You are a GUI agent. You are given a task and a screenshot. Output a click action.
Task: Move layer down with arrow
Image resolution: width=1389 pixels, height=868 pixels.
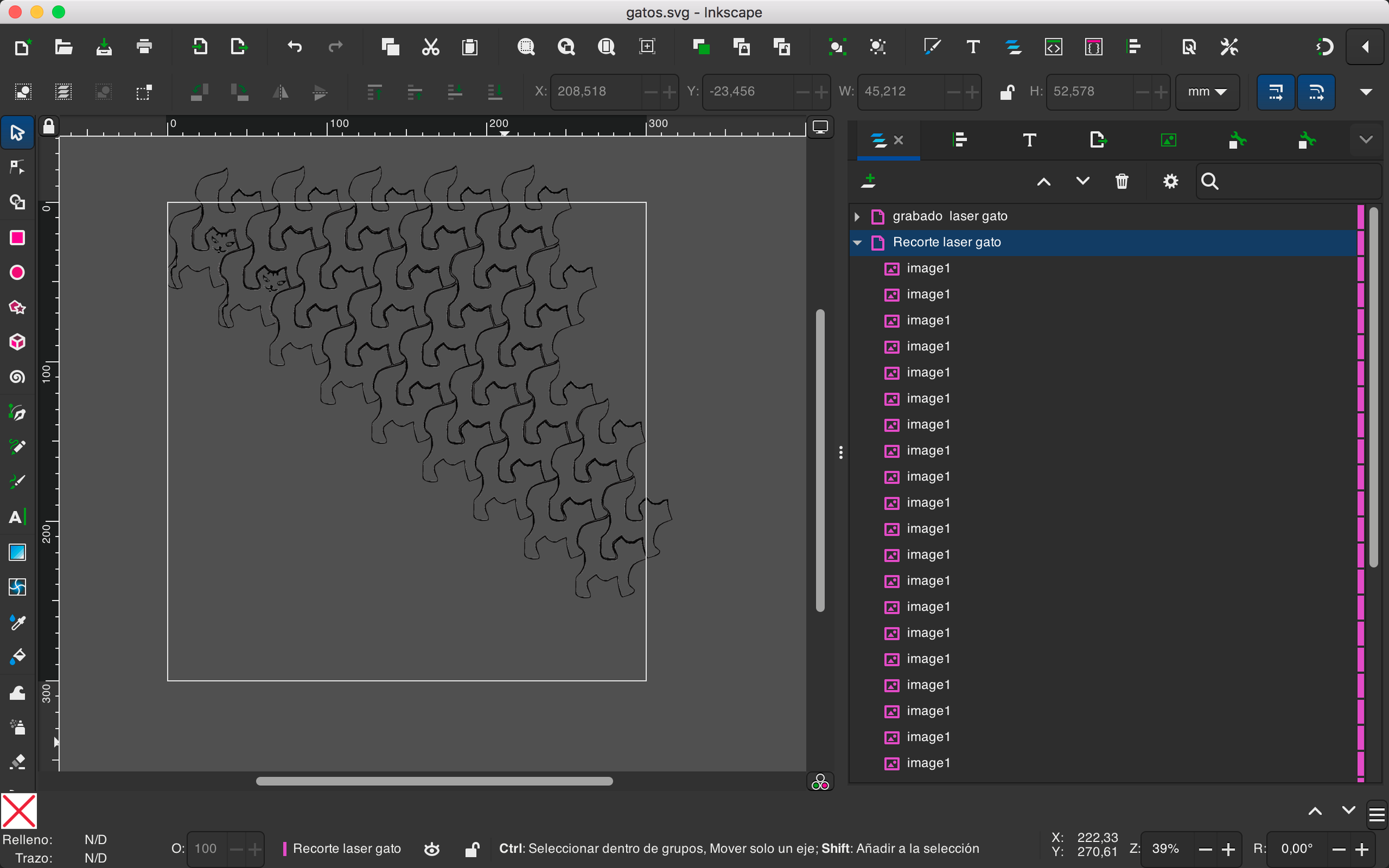1082,181
